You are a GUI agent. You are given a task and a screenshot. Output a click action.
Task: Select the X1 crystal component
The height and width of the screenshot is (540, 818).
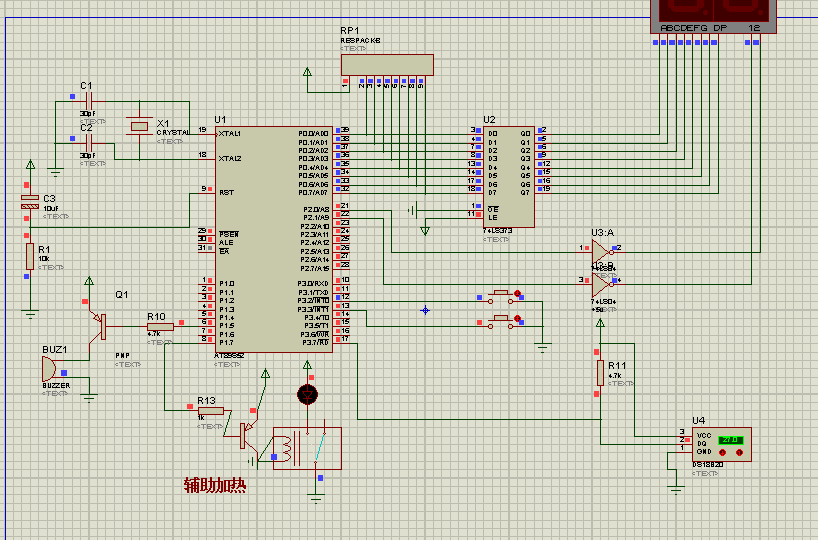[x=139, y=126]
